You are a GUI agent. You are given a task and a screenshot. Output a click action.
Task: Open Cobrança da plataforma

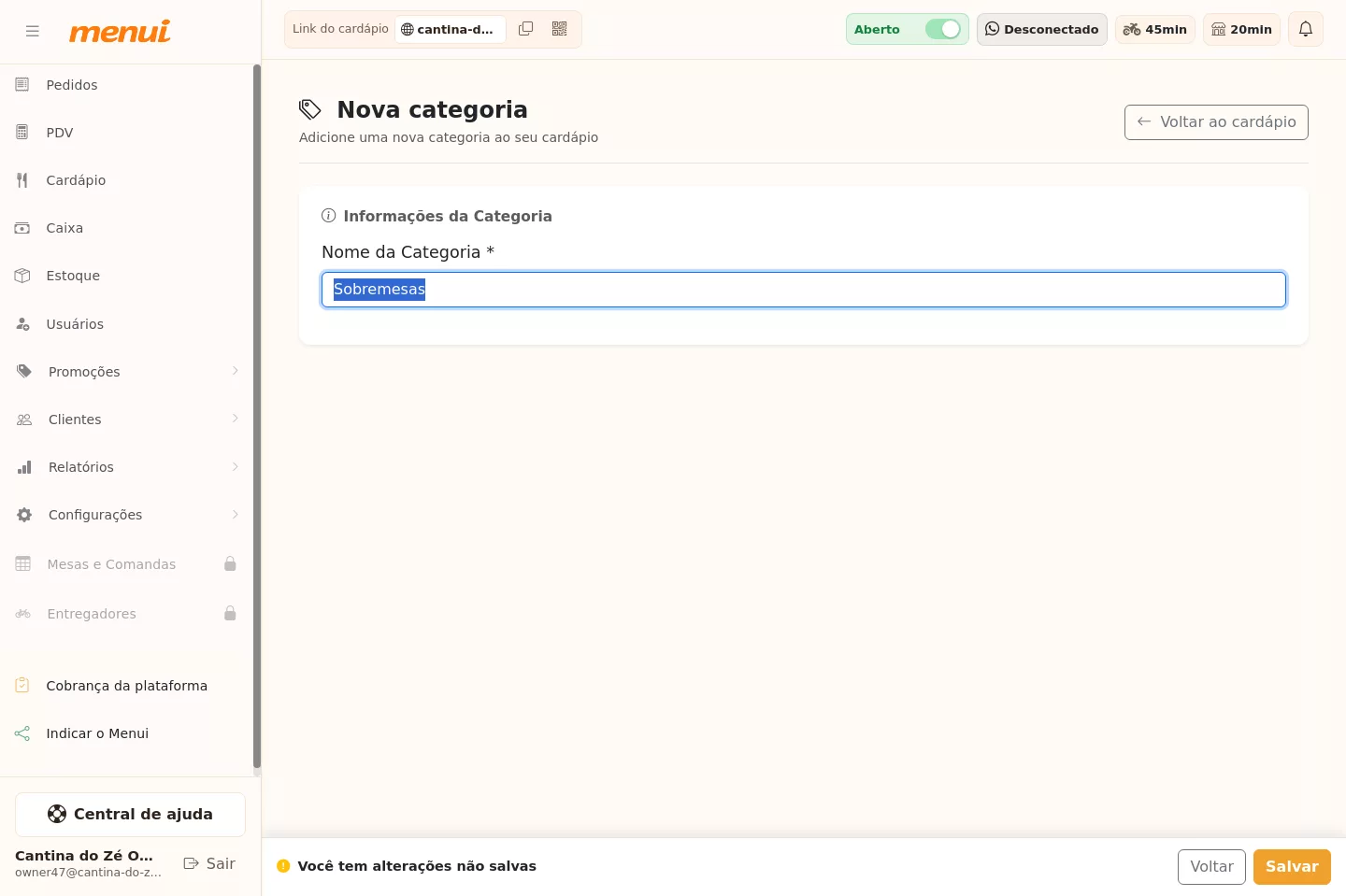(x=126, y=686)
